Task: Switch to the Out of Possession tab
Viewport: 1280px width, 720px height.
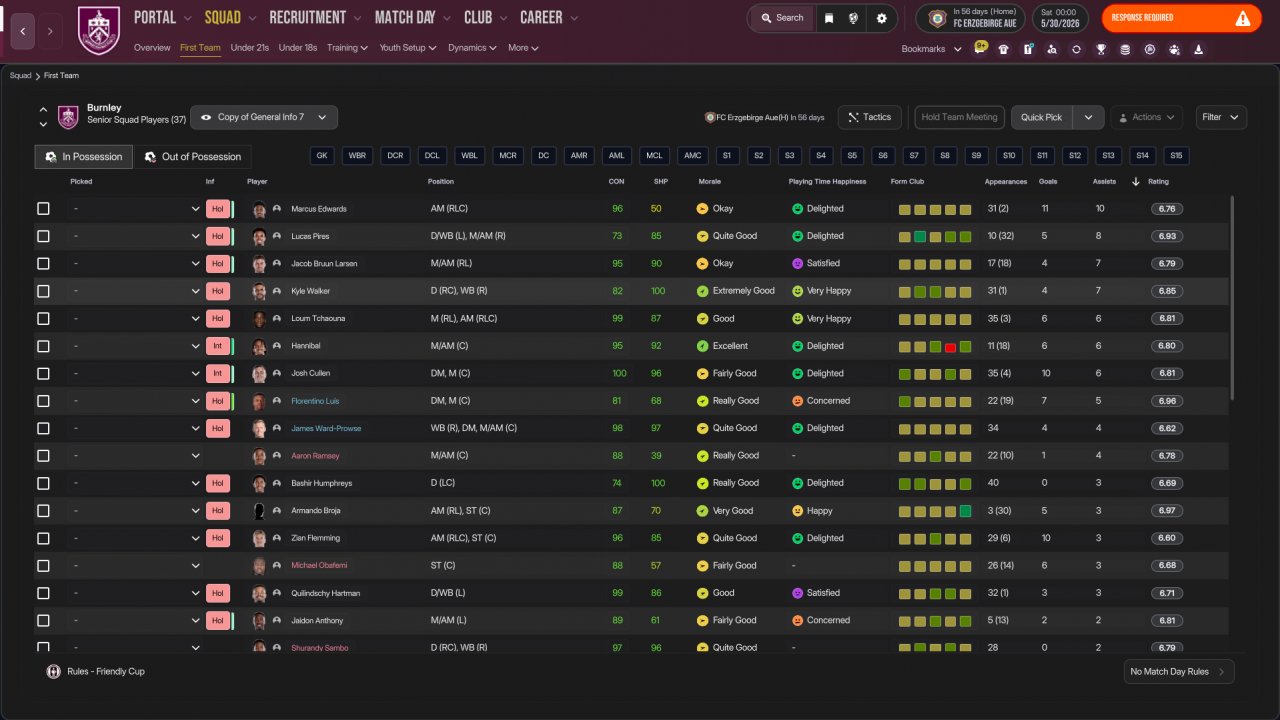Action: (193, 157)
